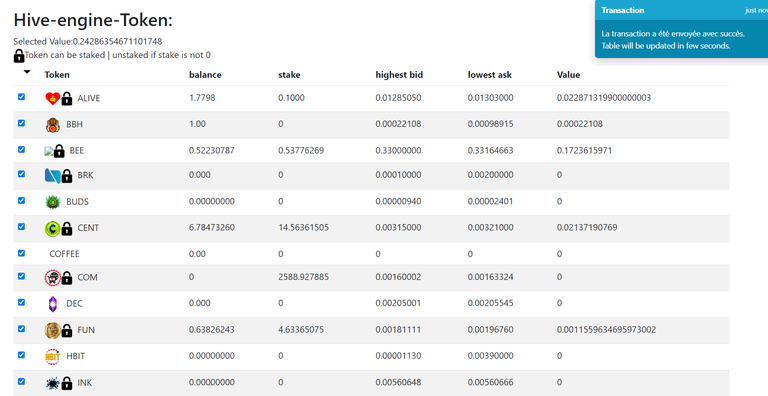This screenshot has height=396, width=768.
Task: Open the select-all caret above checkboxes
Action: [x=27, y=72]
